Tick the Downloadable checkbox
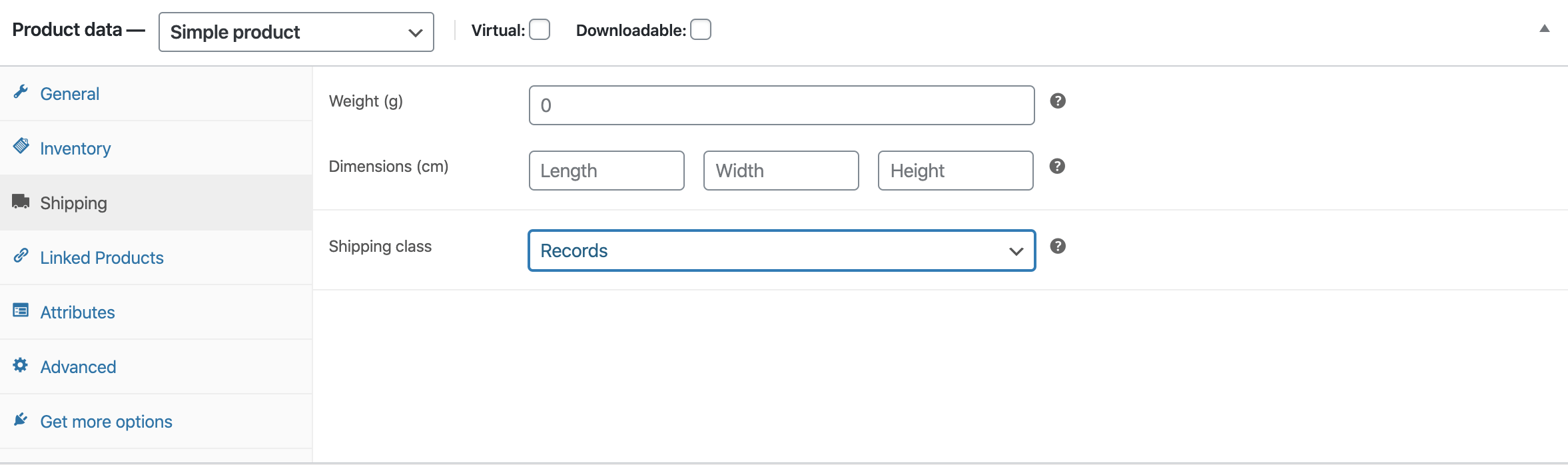Viewport: 1568px width, 465px height. click(701, 30)
